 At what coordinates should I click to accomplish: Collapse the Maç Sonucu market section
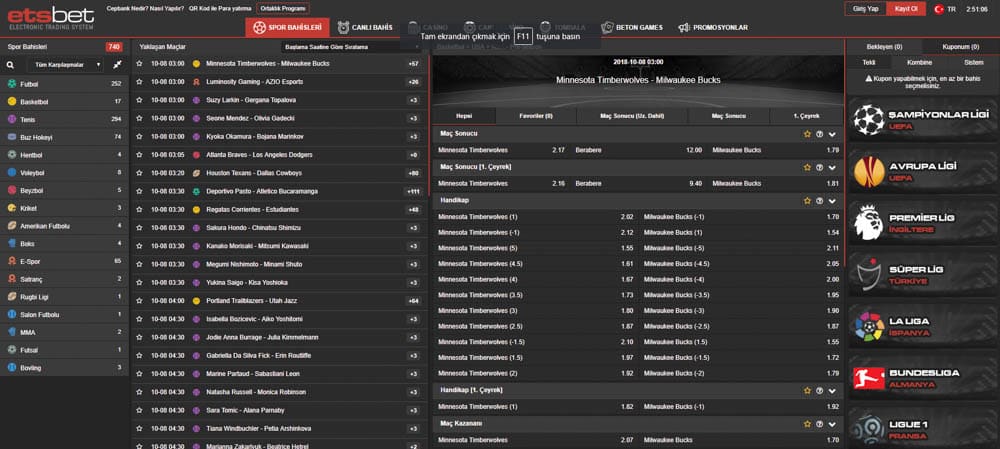click(x=832, y=135)
